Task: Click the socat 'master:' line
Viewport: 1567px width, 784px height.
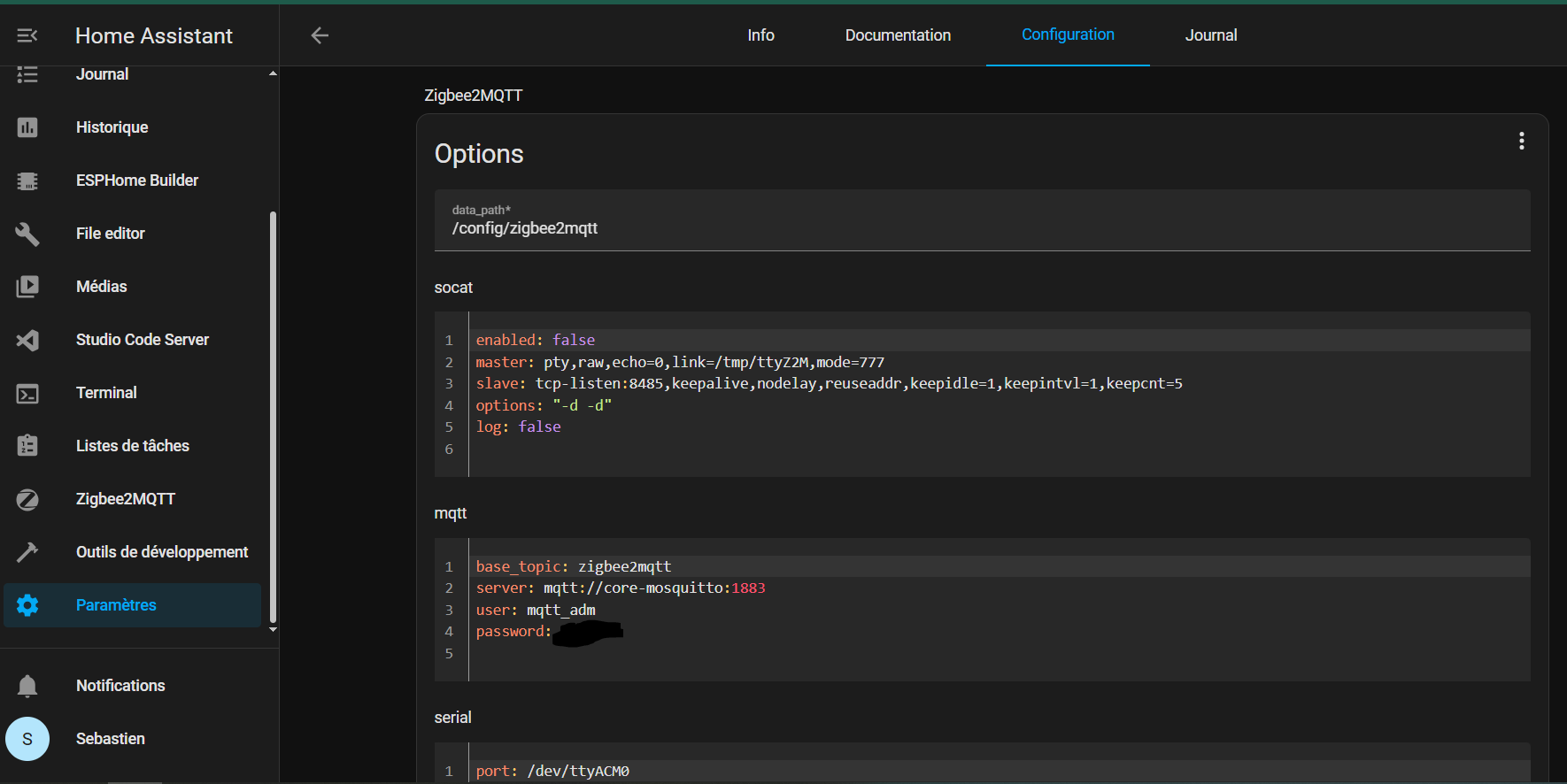Action: coord(1000,362)
